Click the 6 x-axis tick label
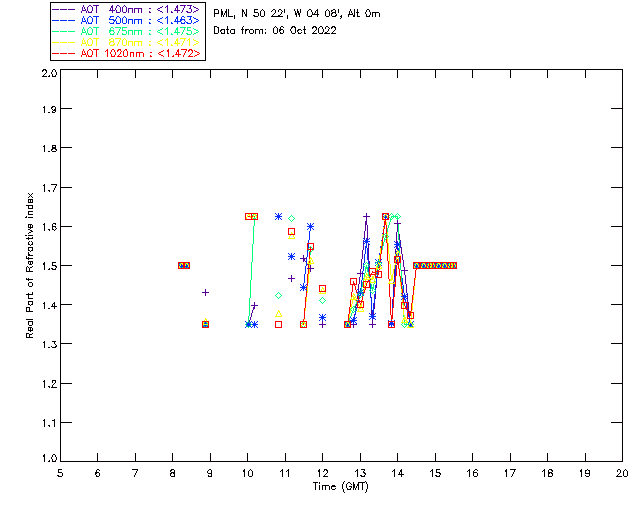640x512 pixels. click(98, 473)
